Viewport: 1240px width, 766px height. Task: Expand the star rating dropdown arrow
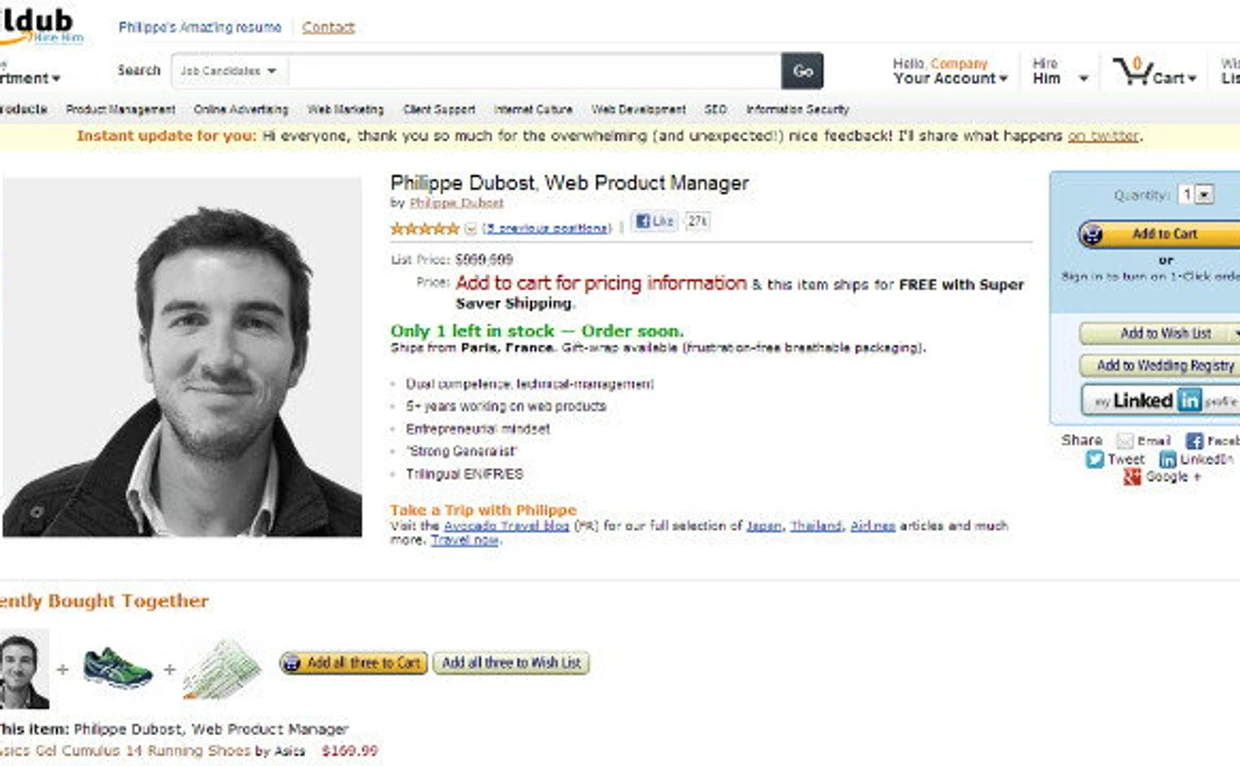point(471,229)
